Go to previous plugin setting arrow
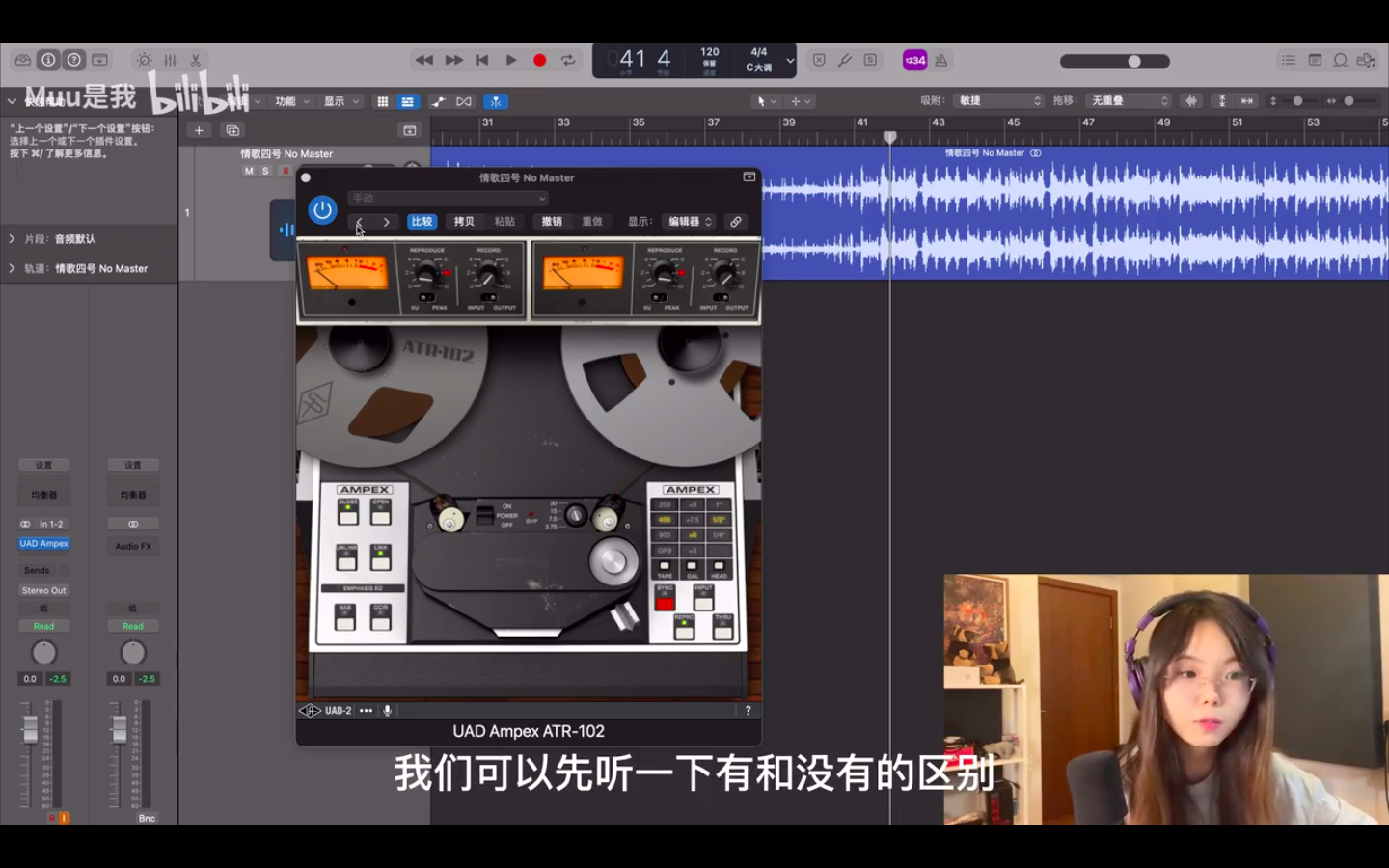Viewport: 1389px width, 868px height. pos(360,222)
